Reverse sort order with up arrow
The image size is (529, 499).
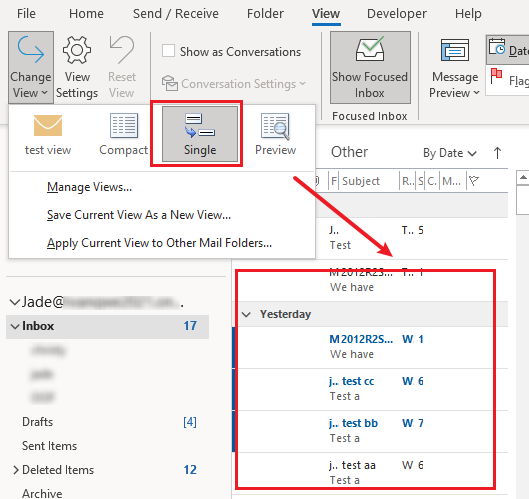[497, 153]
